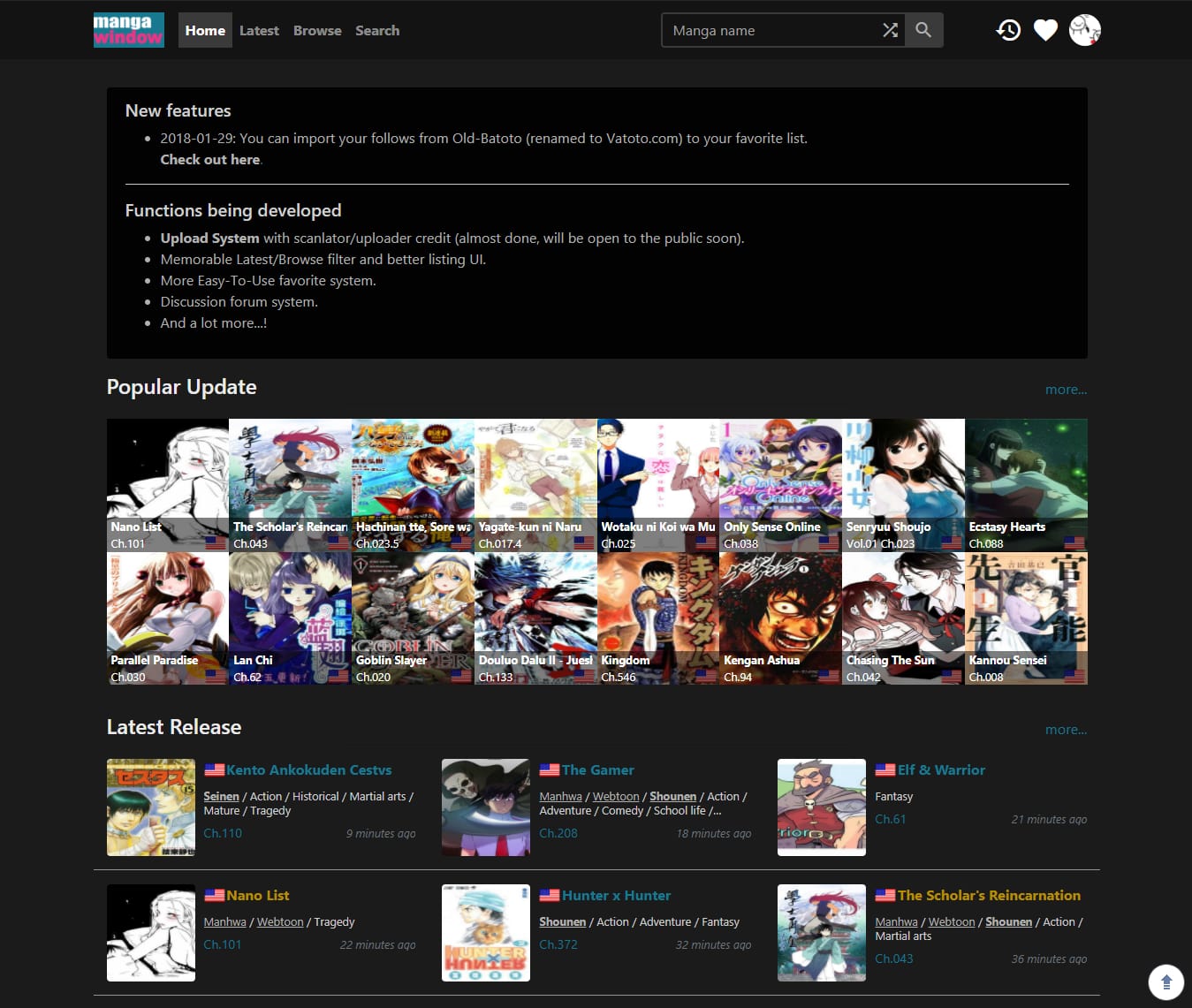Open Hachinan tte popular update cover
The image size is (1192, 1008).
(413, 485)
